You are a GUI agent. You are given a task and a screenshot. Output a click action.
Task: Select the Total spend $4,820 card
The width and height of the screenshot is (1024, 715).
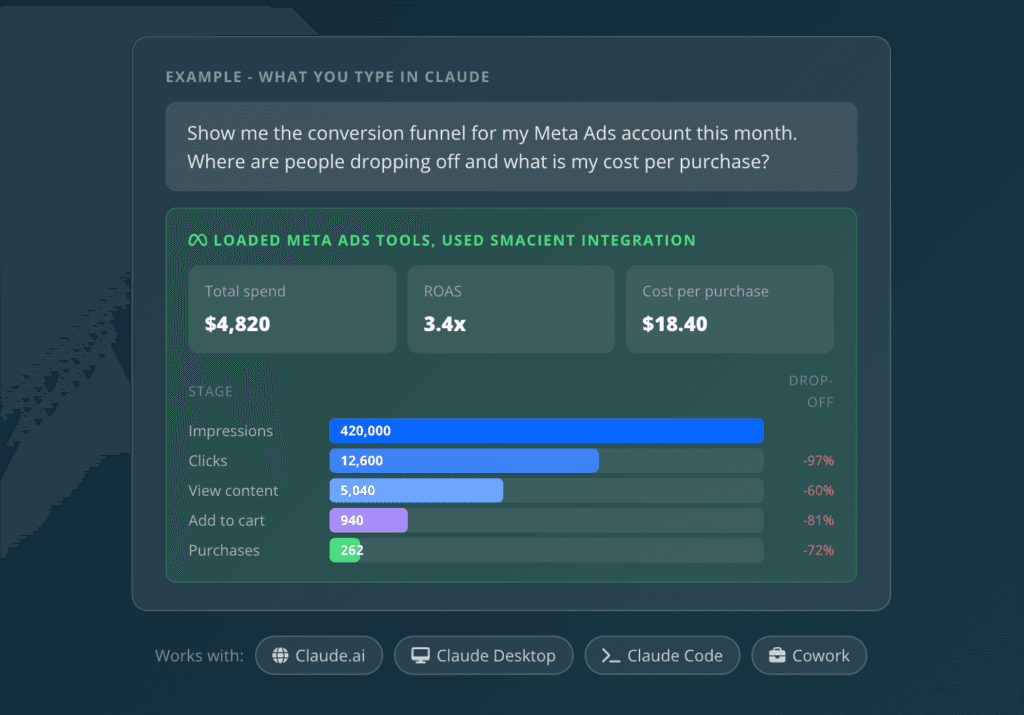293,310
